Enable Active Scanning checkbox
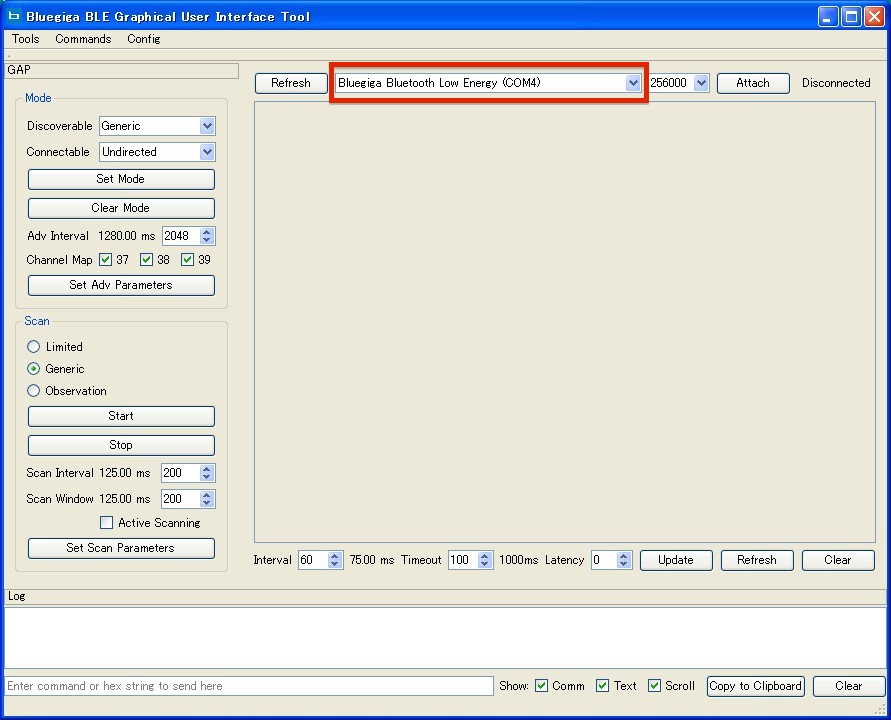Screen dimensions: 891x720 click(107, 523)
